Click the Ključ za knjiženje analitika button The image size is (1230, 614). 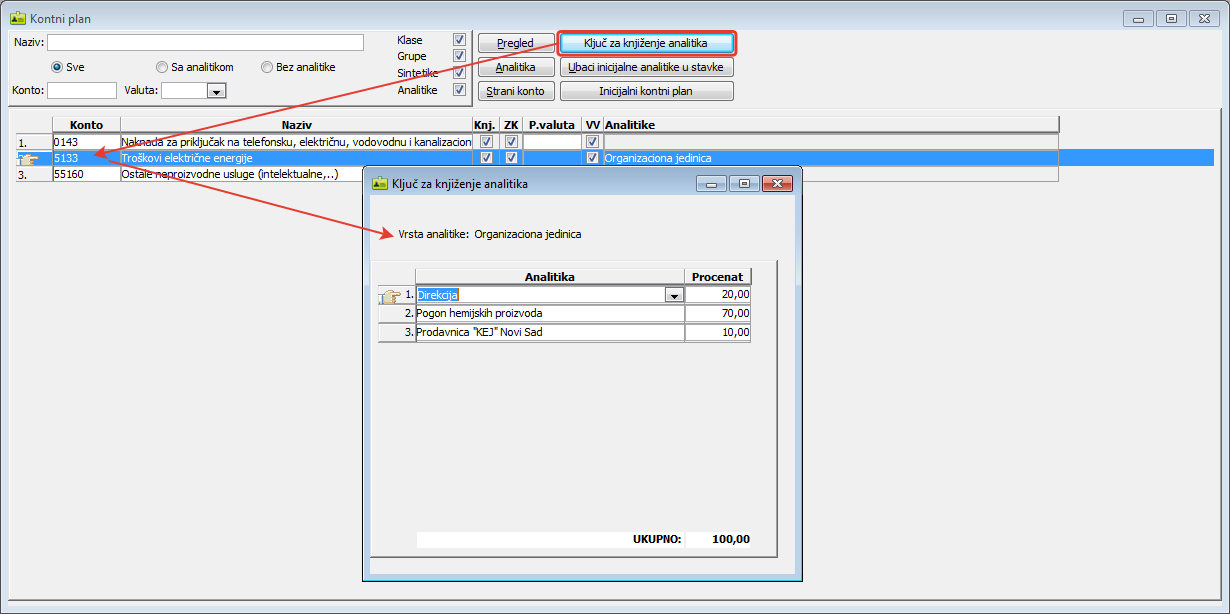pyautogui.click(x=646, y=43)
